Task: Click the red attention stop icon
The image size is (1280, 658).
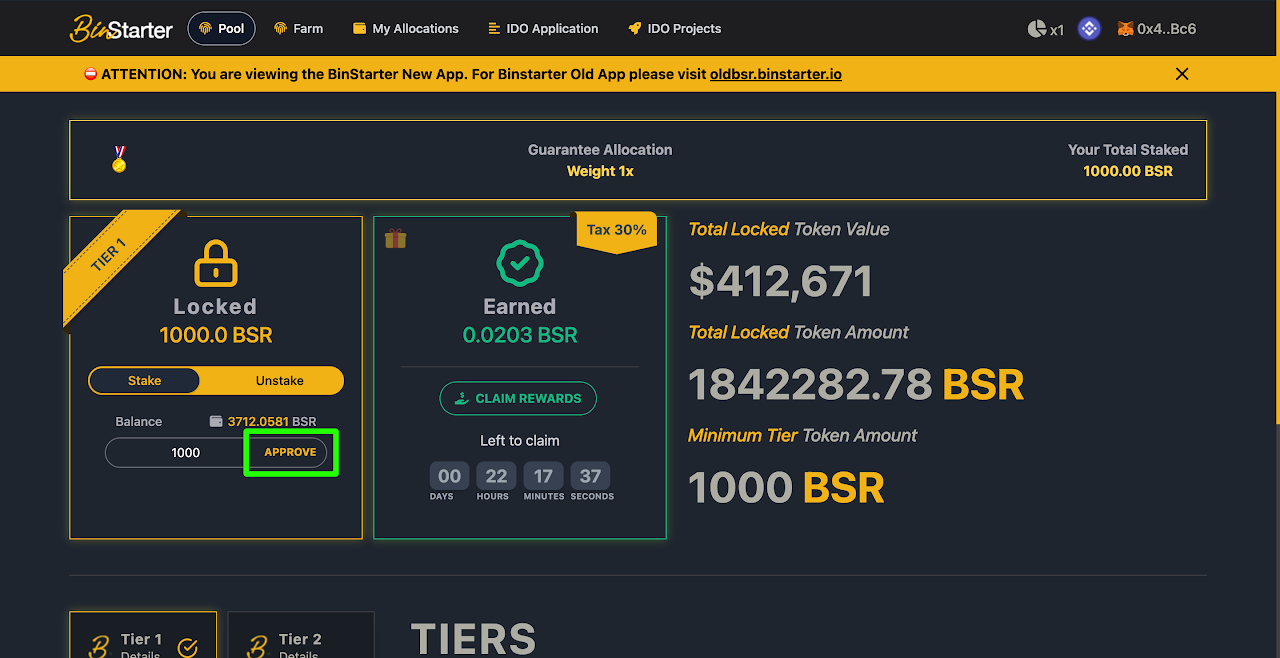Action: click(91, 74)
